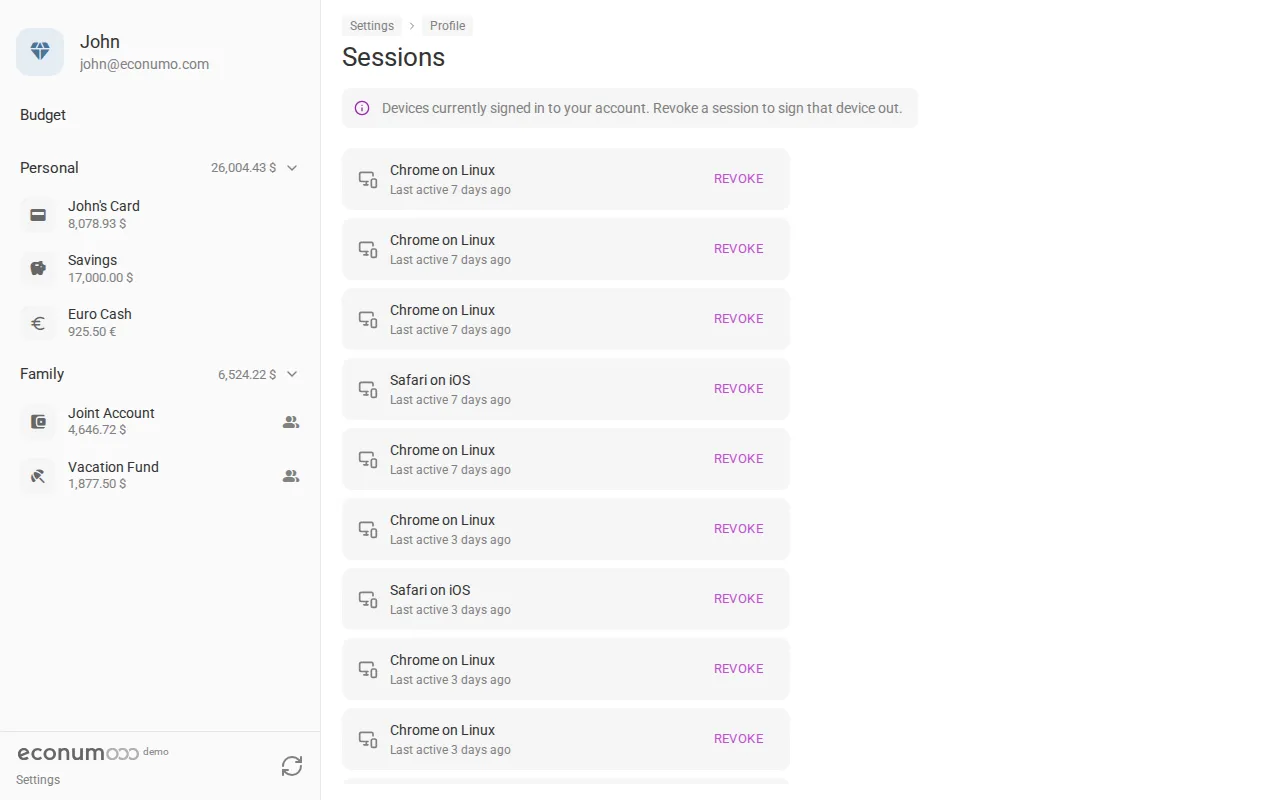Click the econumo logo
Image resolution: width=1280 pixels, height=800 pixels.
tap(78, 753)
